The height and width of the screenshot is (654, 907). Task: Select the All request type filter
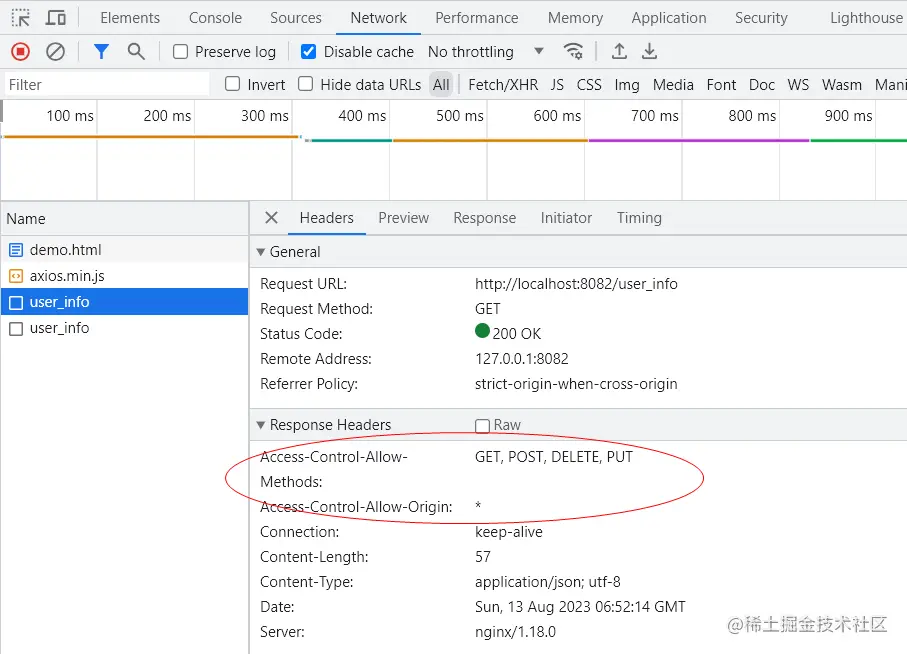pyautogui.click(x=441, y=85)
